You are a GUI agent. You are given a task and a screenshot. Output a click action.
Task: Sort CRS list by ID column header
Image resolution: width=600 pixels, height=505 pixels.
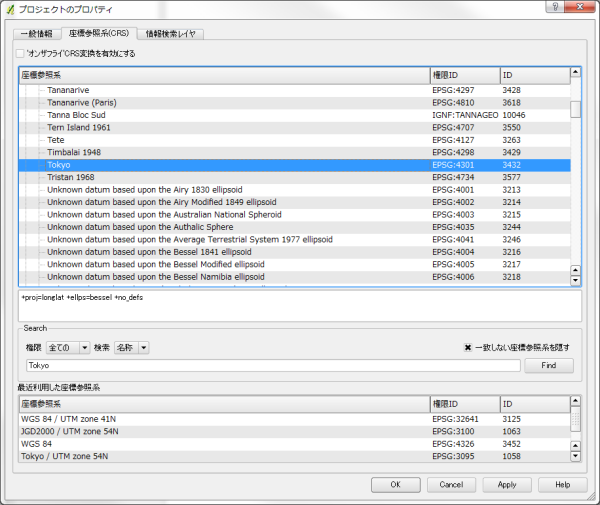tap(535, 75)
